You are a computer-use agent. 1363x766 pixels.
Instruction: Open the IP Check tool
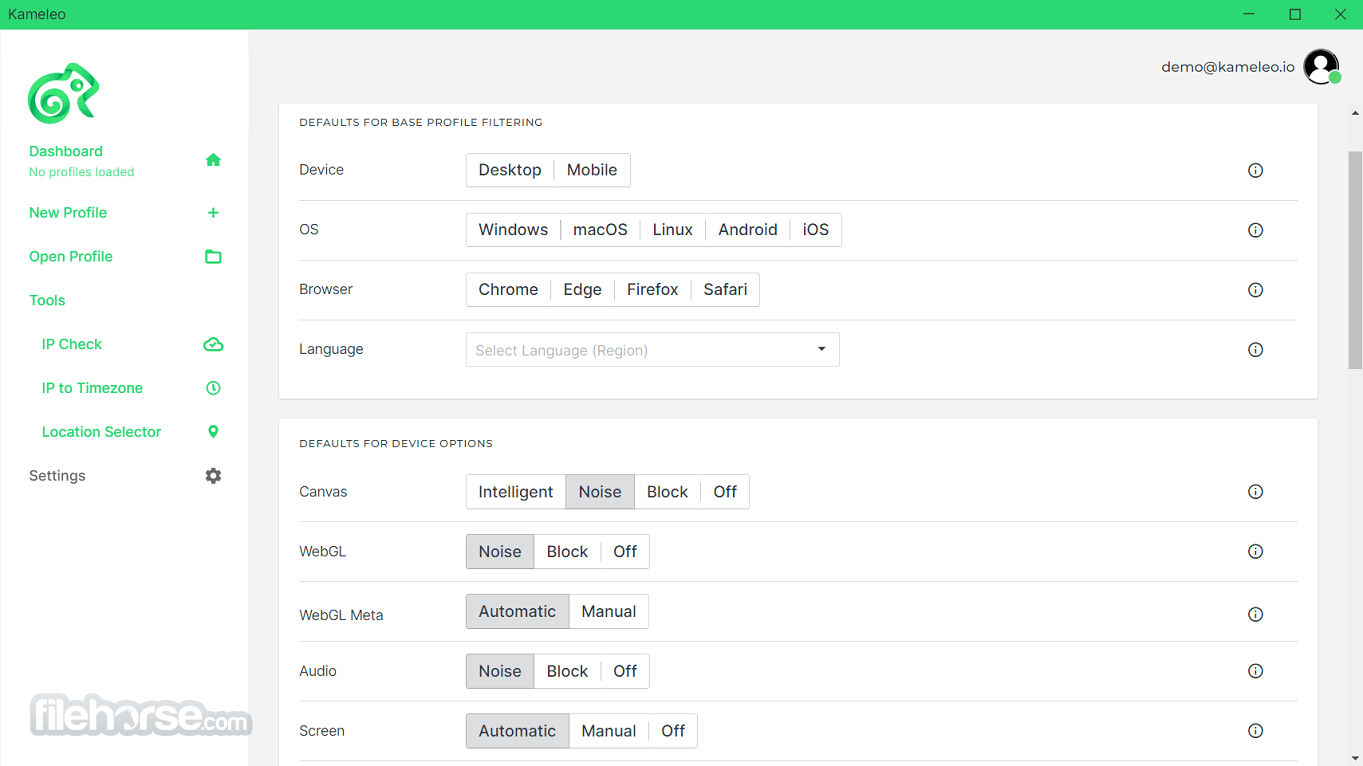(72, 344)
